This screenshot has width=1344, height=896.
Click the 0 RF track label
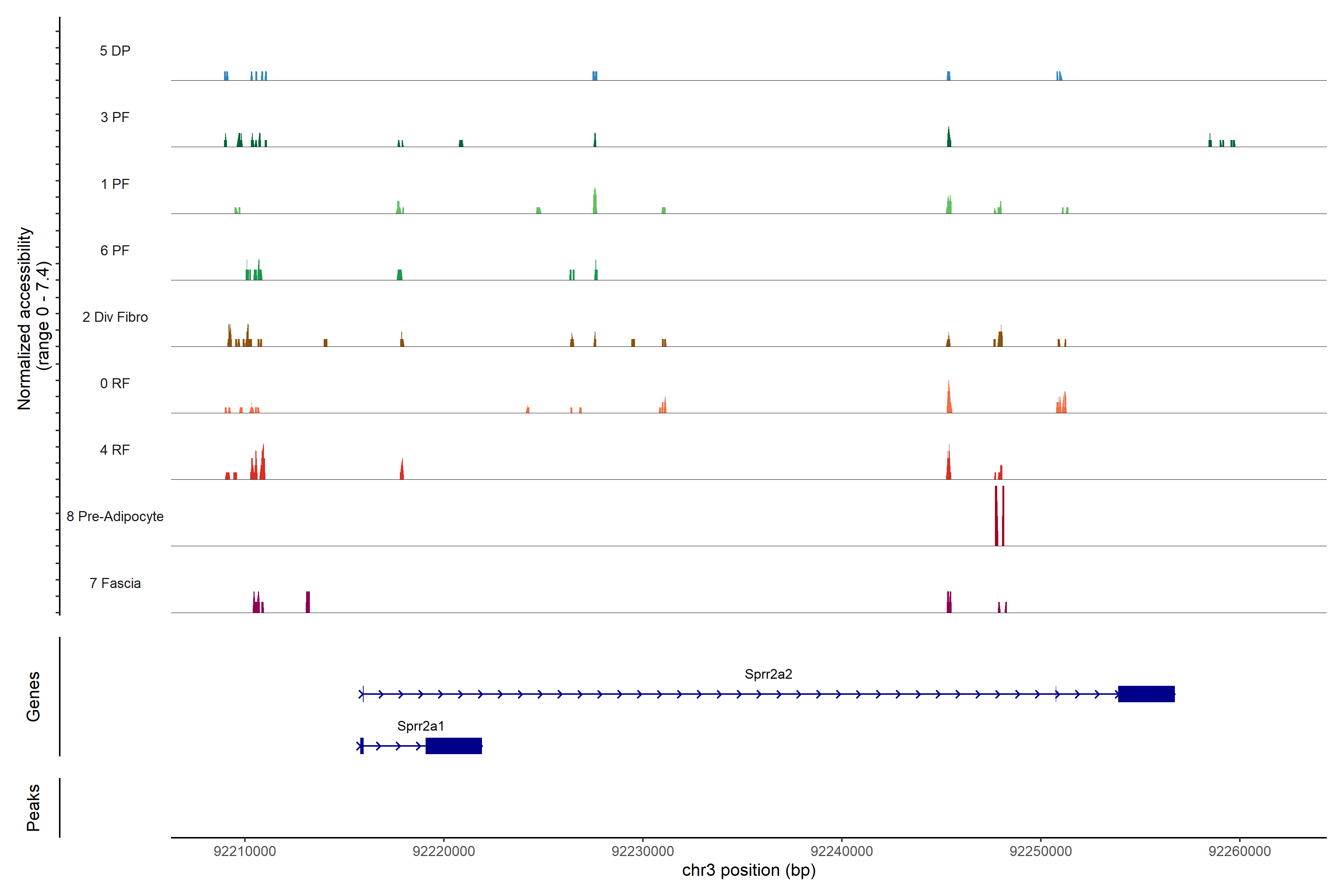(115, 383)
